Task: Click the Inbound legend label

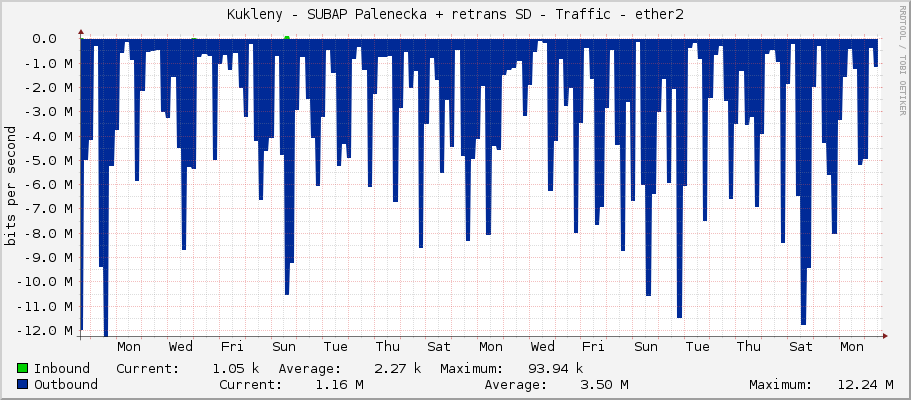Action: [x=62, y=368]
